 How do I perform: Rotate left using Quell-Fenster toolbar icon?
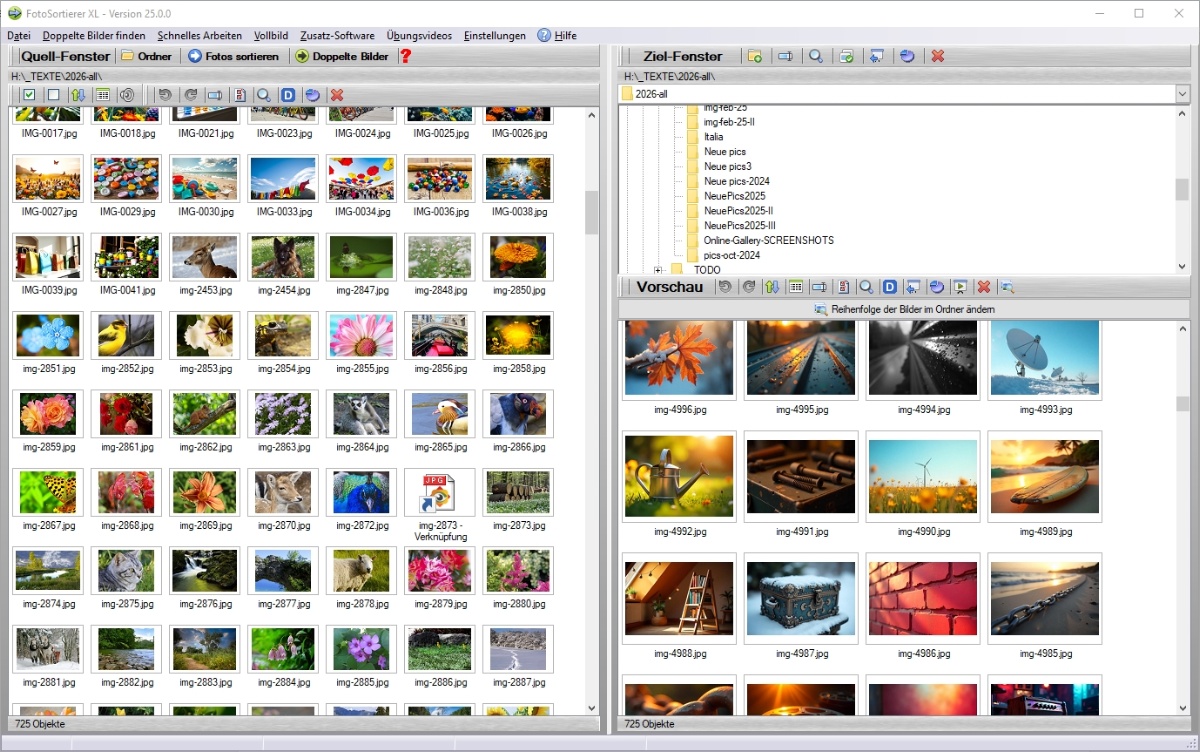tap(165, 95)
